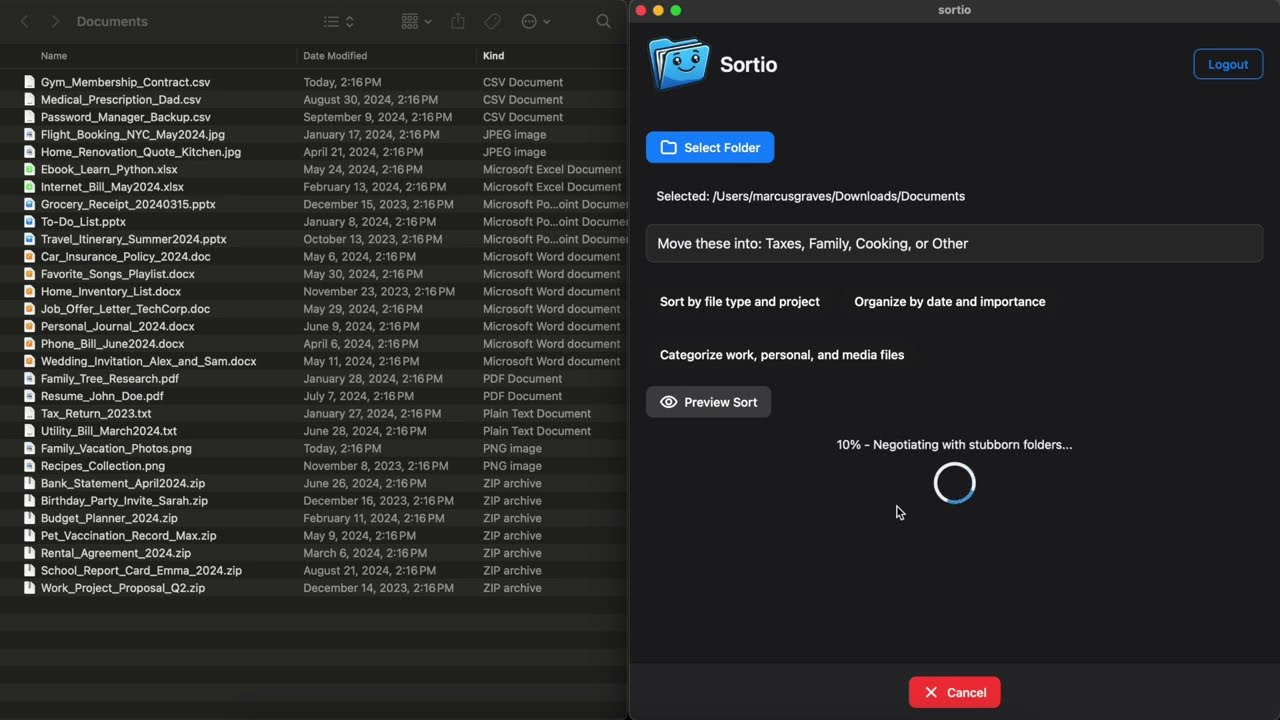
Task: Select Rental_Agreement_2024.zip file icon
Action: (x=30, y=553)
